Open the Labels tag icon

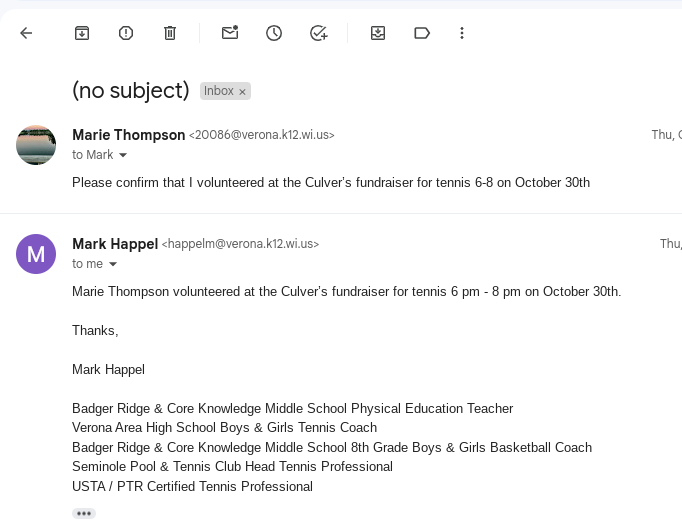422,33
